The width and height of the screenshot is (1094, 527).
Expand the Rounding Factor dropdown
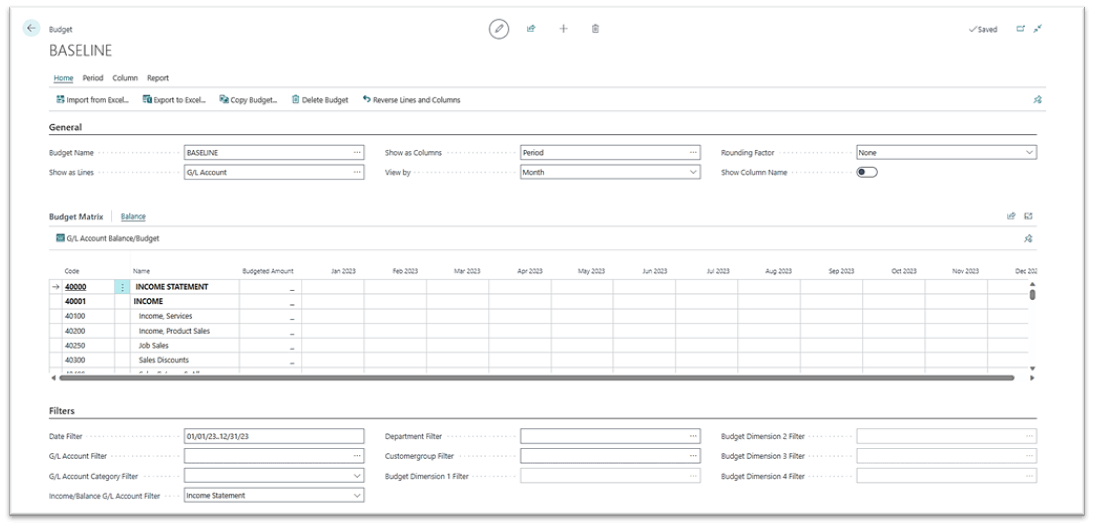pos(1029,153)
